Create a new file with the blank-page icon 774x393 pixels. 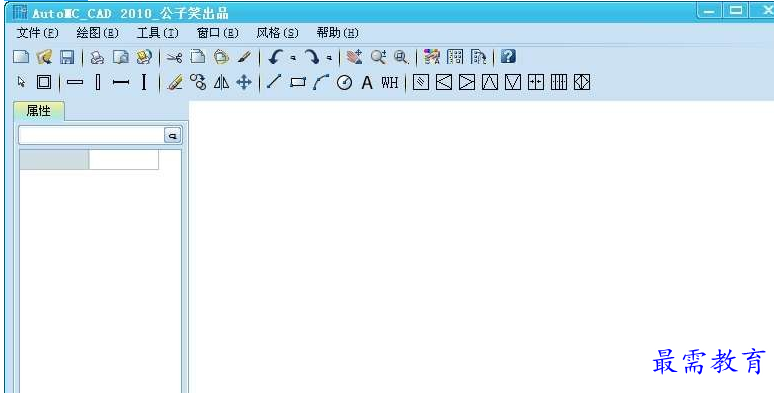point(21,57)
